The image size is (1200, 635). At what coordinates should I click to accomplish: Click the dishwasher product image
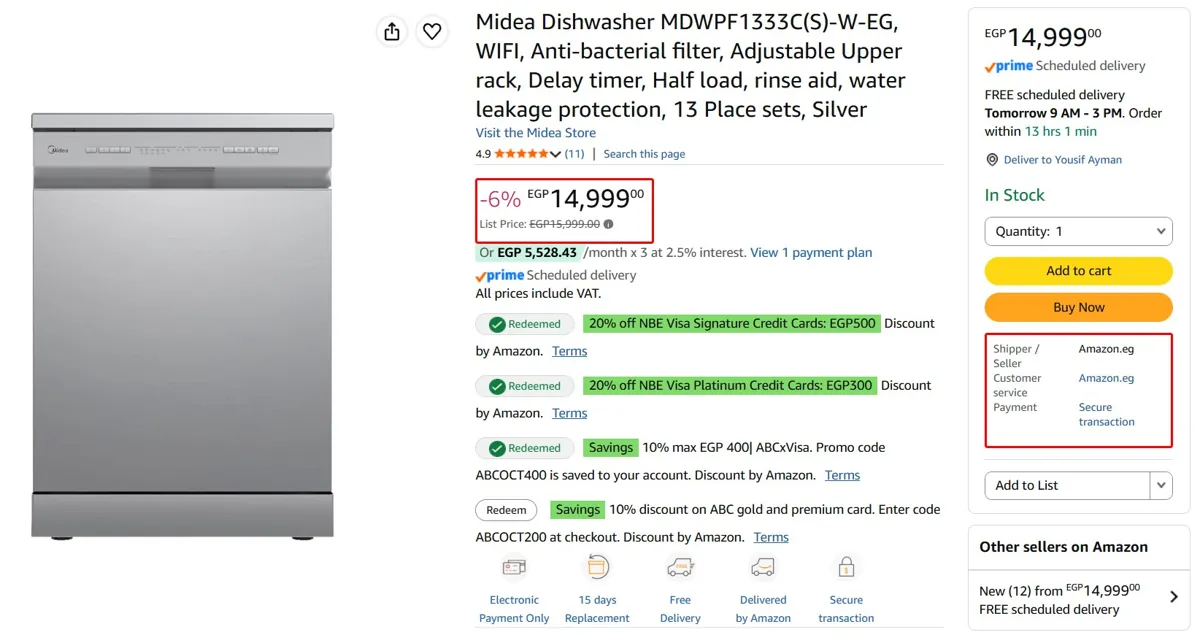pos(182,325)
